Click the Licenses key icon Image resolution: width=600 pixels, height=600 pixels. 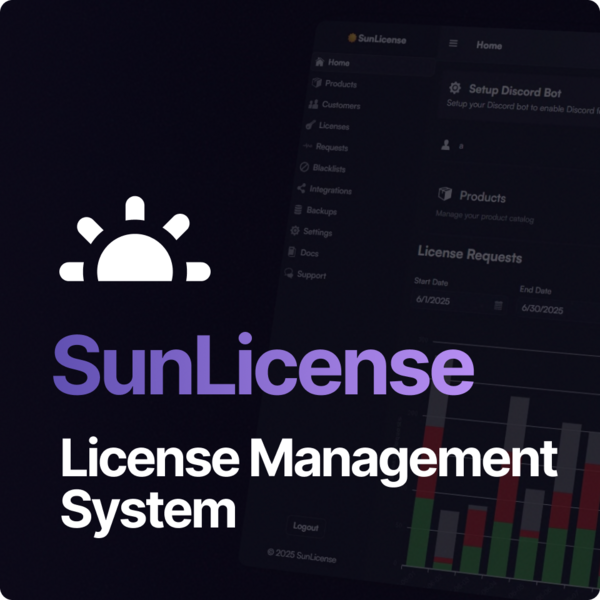(310, 124)
